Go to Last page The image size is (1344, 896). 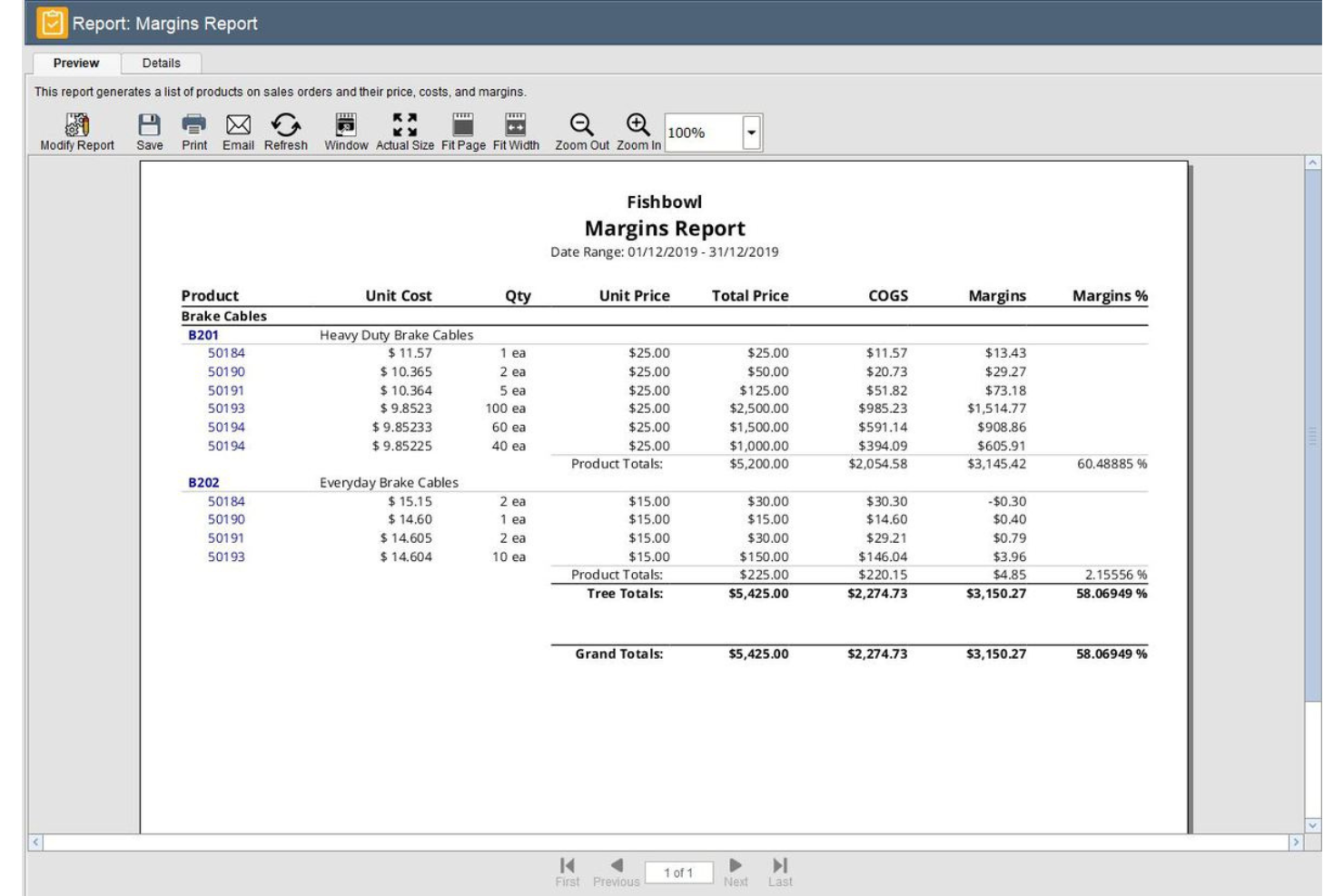[780, 872]
